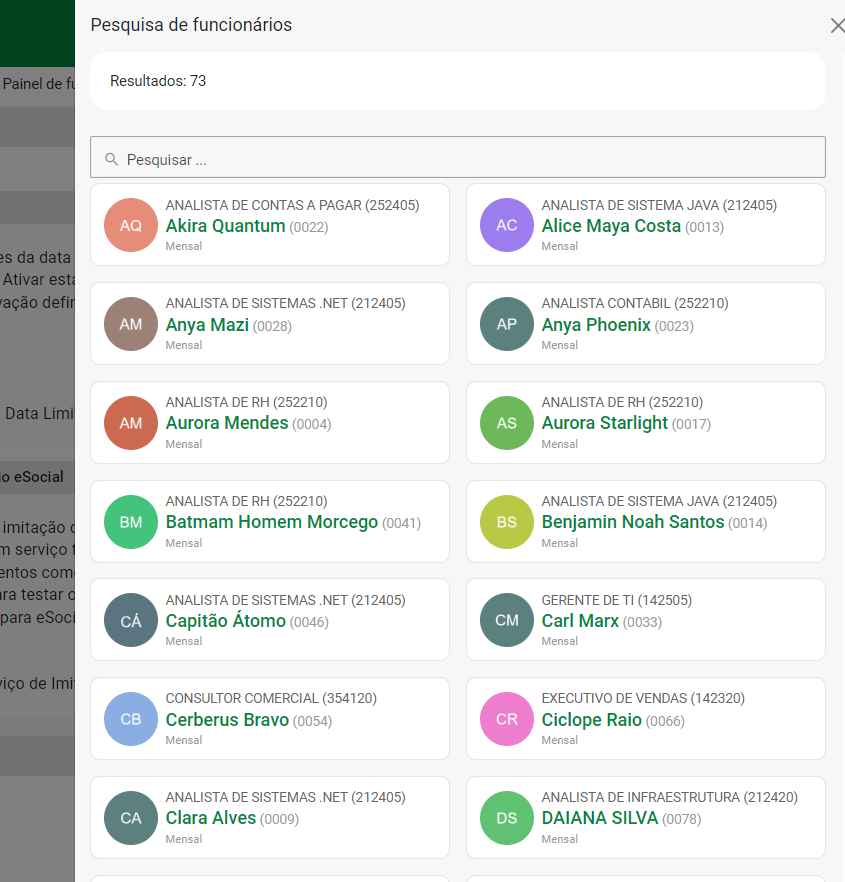This screenshot has width=845, height=882.
Task: Choose Clara Alves employee name
Action: click(211, 818)
